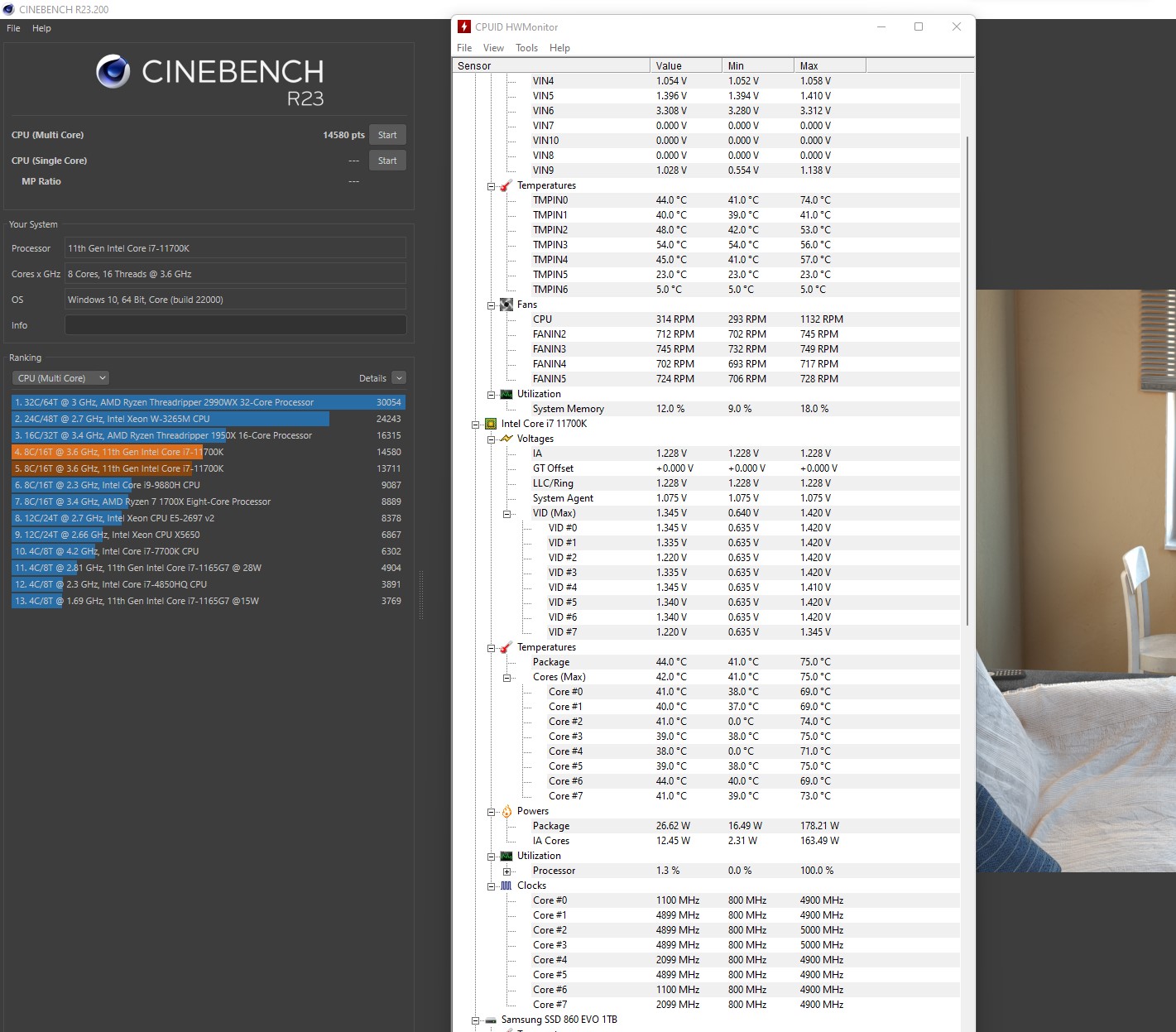Open the HWMonitor File menu

click(x=464, y=48)
